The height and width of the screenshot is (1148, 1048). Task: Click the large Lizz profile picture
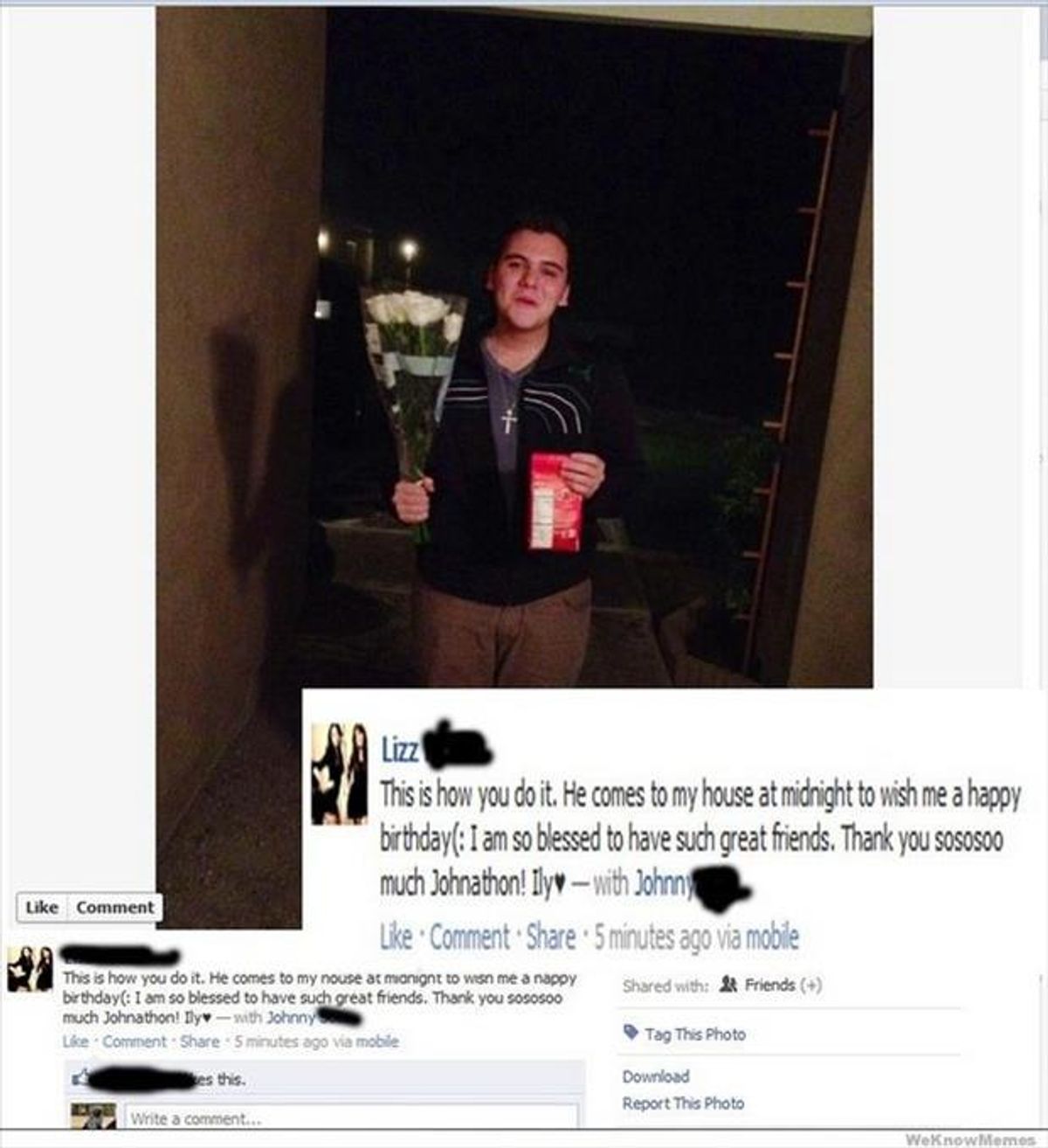pyautogui.click(x=340, y=774)
